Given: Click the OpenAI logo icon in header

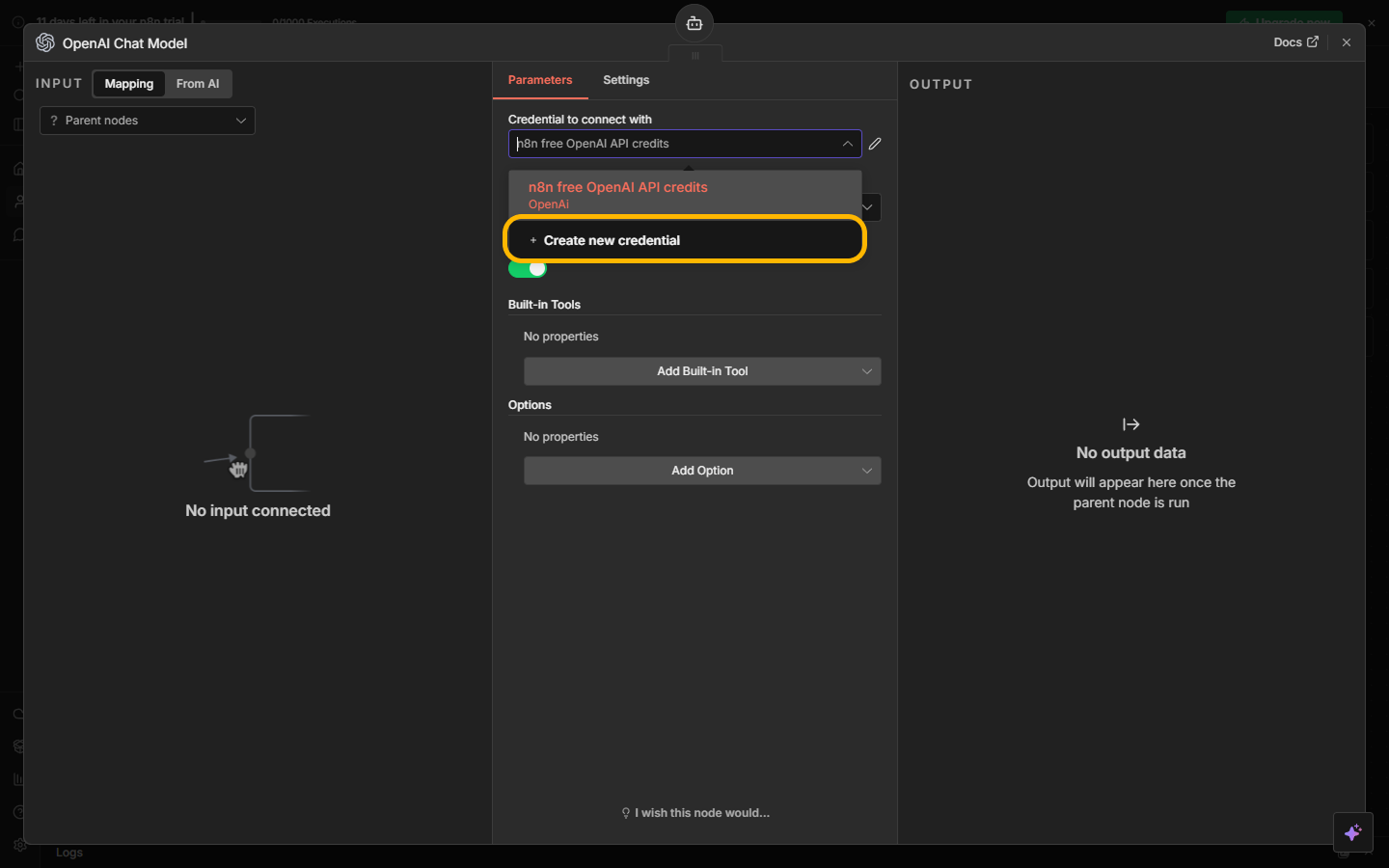Looking at the screenshot, I should tap(45, 42).
